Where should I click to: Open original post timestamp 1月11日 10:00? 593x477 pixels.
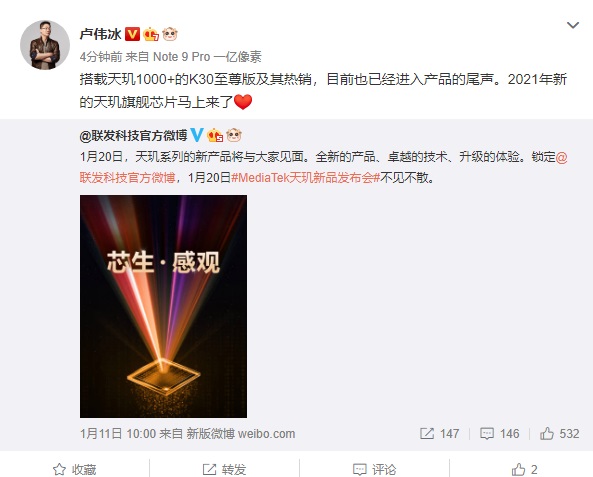[118, 434]
